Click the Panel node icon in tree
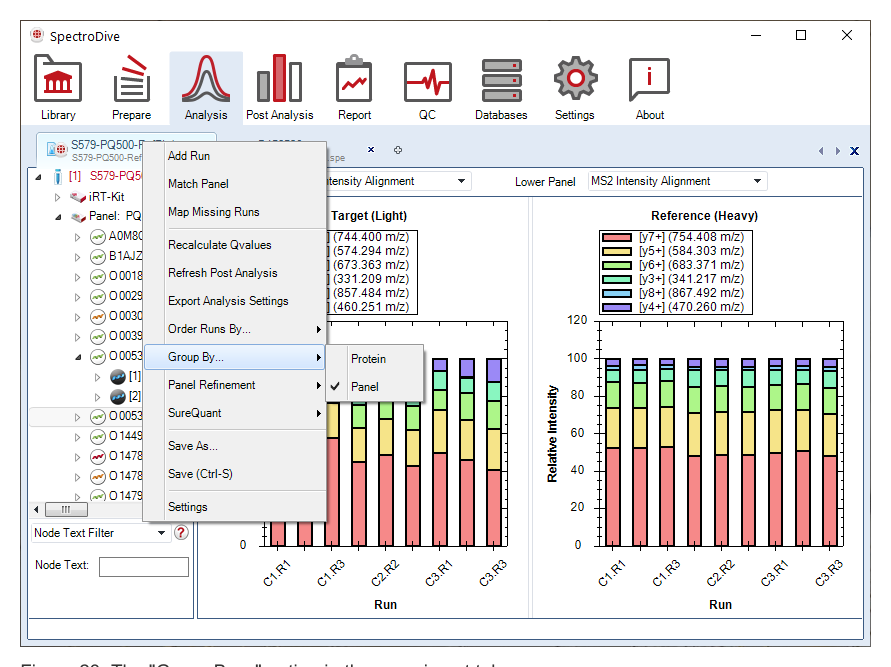Image resolution: width=891 pixels, height=667 pixels. pos(78,216)
